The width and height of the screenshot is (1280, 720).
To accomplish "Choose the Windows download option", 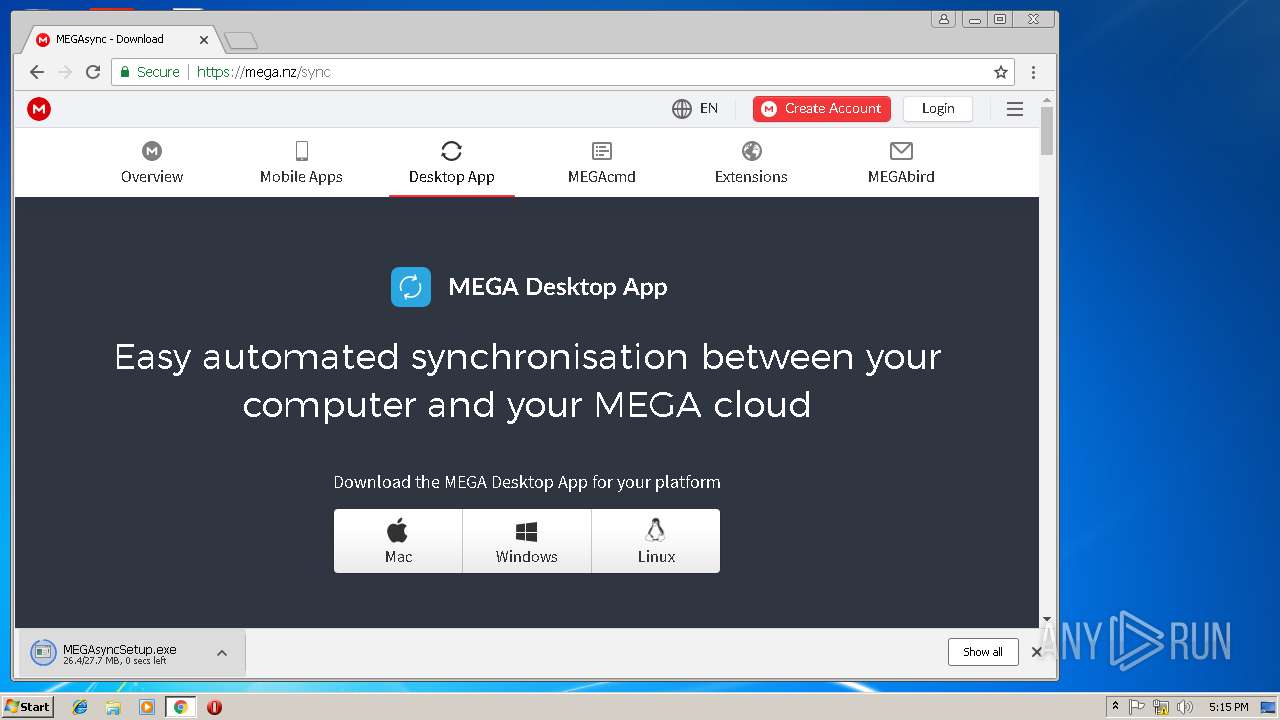I will pyautogui.click(x=527, y=541).
